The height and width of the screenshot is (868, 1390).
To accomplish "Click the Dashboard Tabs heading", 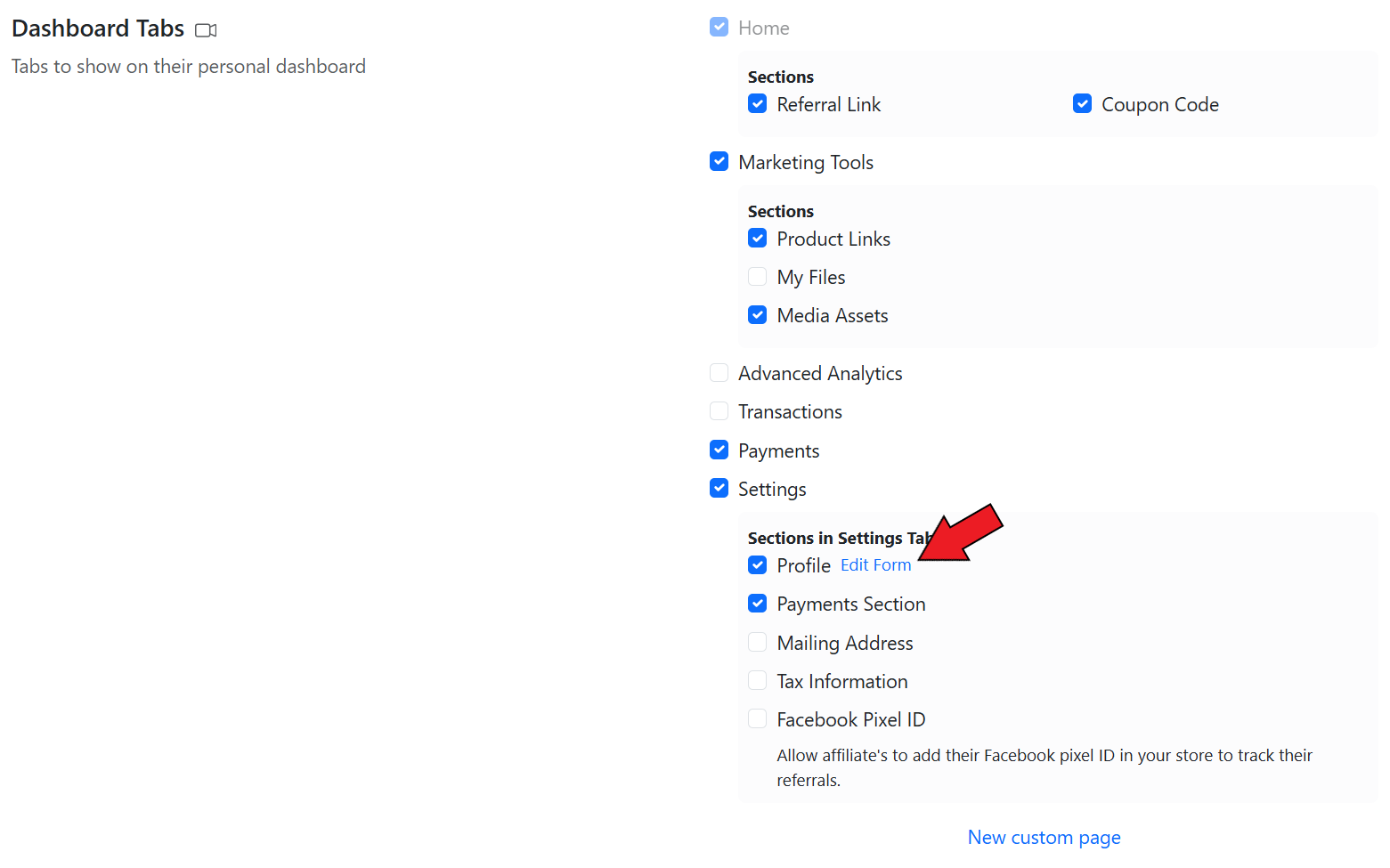I will [98, 28].
